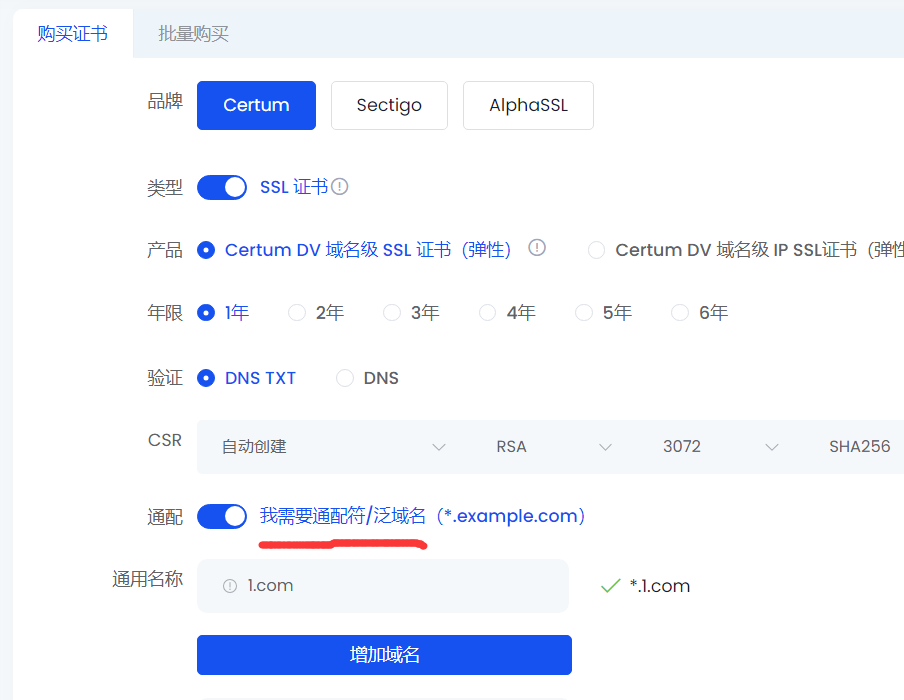
Task: Click the 增加域名 button
Action: click(x=384, y=655)
